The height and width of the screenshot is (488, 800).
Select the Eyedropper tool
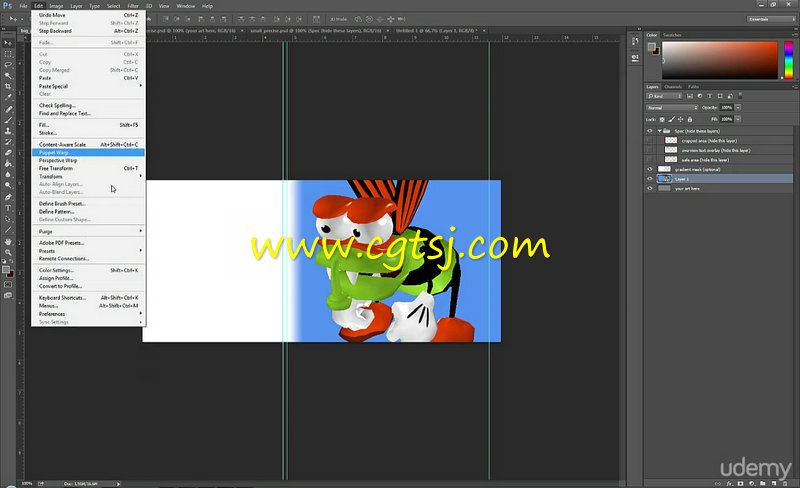[8, 97]
